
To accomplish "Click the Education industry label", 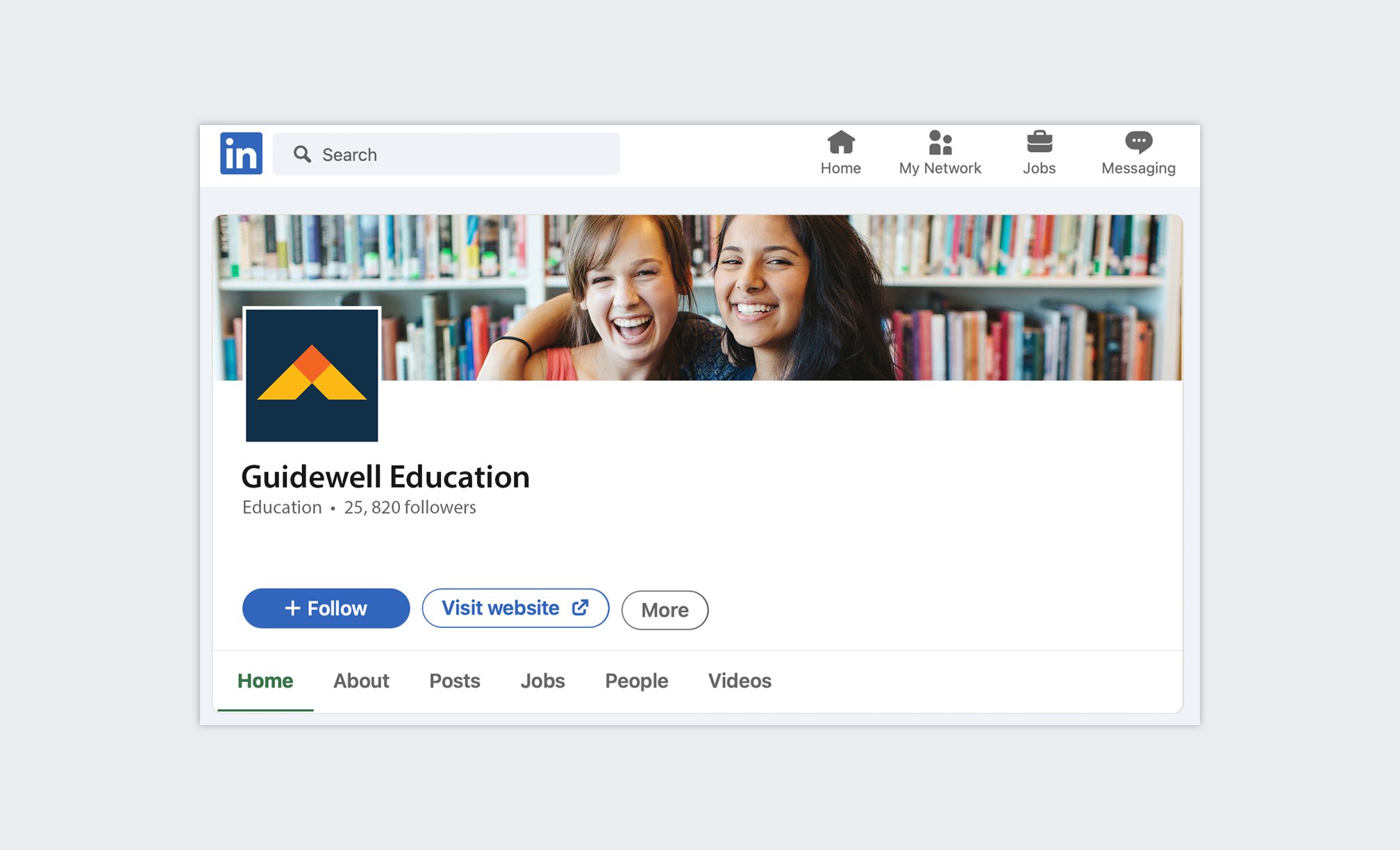I will pyautogui.click(x=282, y=508).
